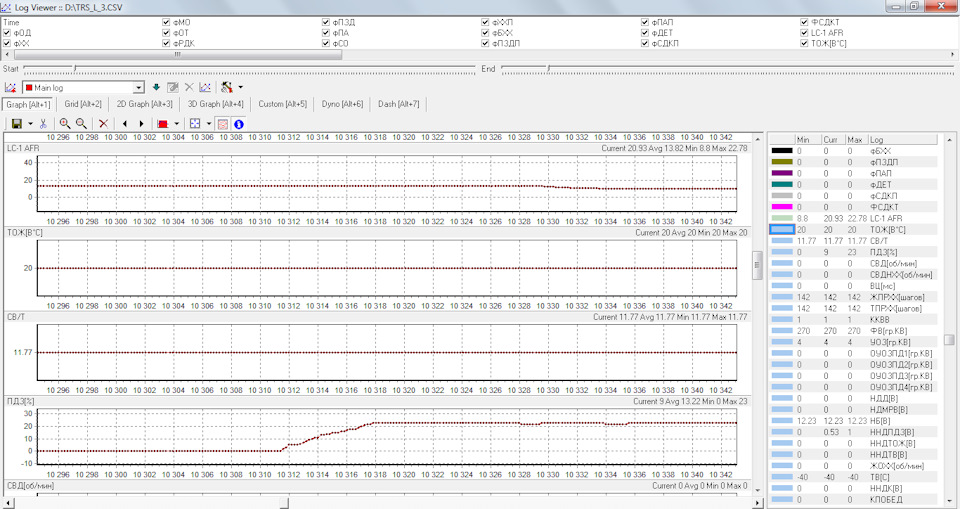960x509 pixels.
Task: Toggle the фМО checkbox
Action: pos(167,22)
